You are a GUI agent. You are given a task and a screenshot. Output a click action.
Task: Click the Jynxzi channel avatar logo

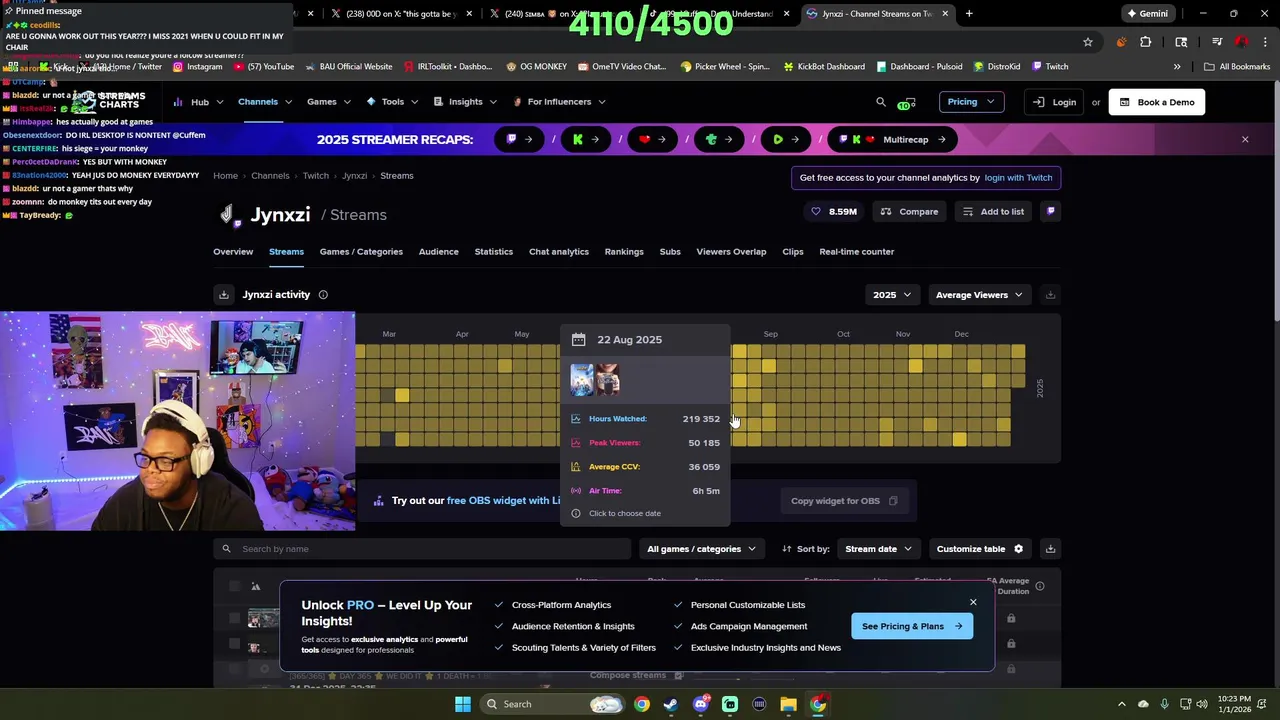[228, 214]
